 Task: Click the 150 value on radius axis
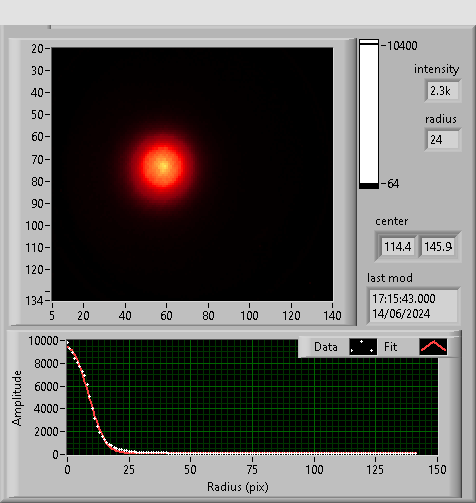coord(437,470)
